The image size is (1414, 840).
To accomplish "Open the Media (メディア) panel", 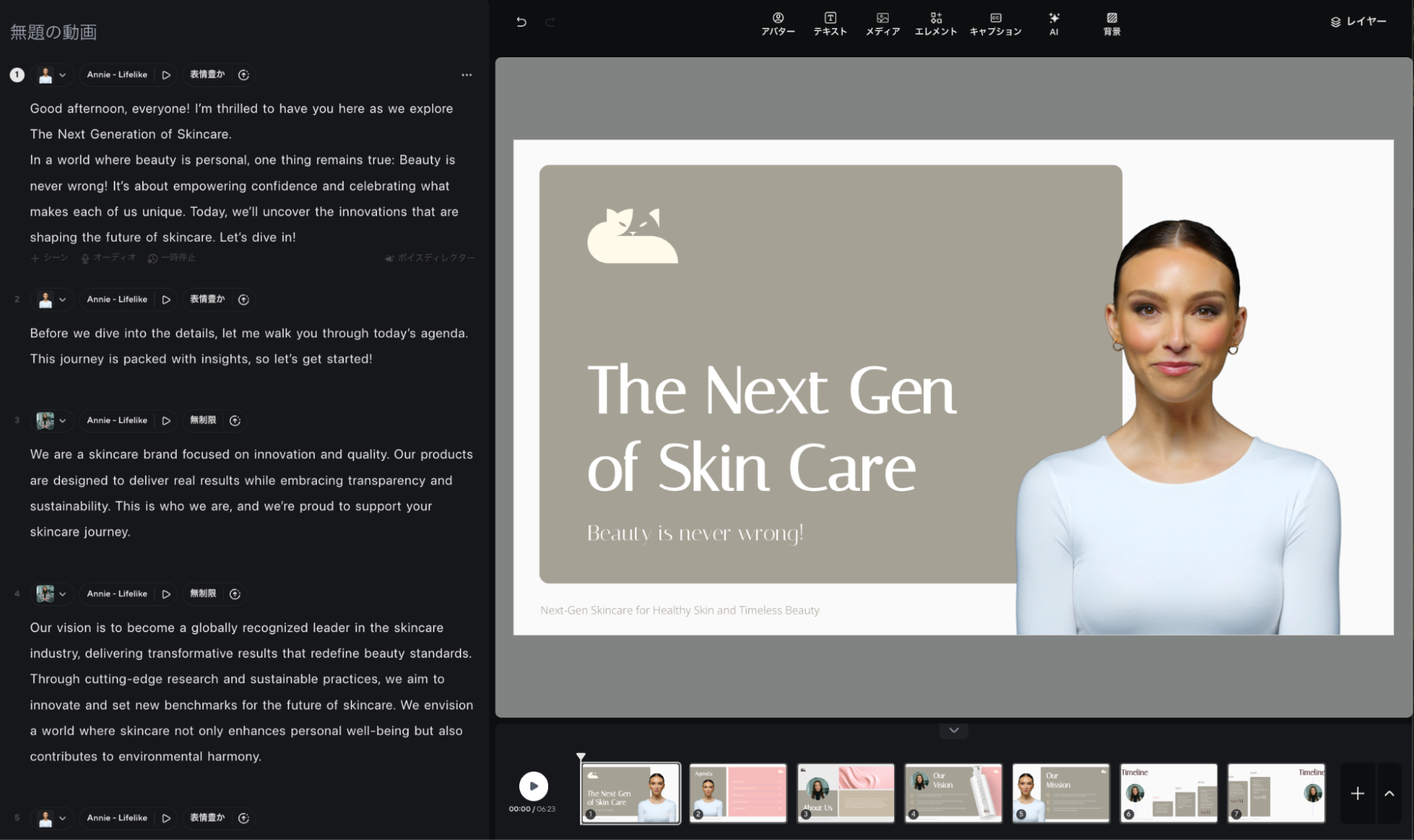I will 882,23.
